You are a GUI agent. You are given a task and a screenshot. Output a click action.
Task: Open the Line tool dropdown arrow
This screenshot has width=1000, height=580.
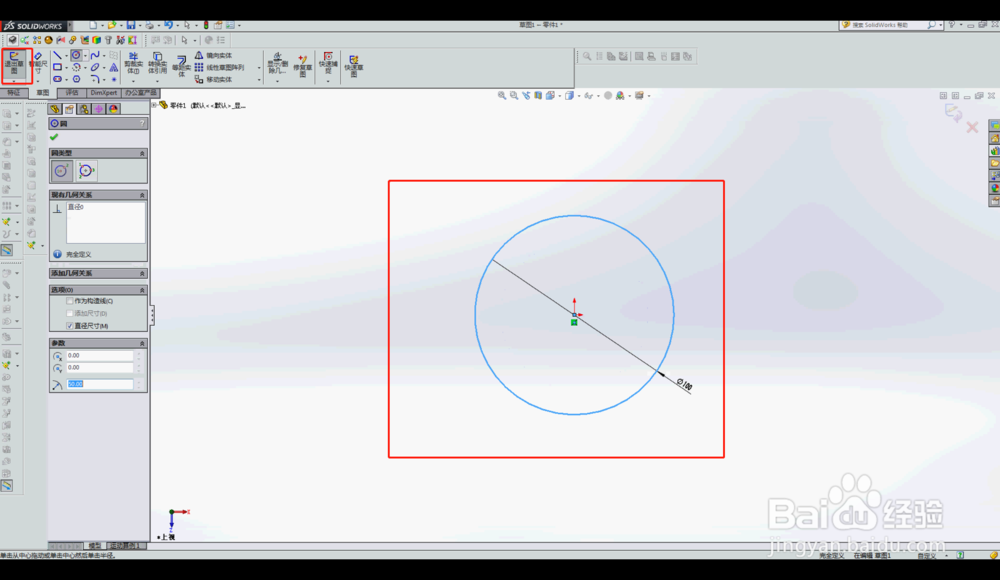pyautogui.click(x=66, y=56)
